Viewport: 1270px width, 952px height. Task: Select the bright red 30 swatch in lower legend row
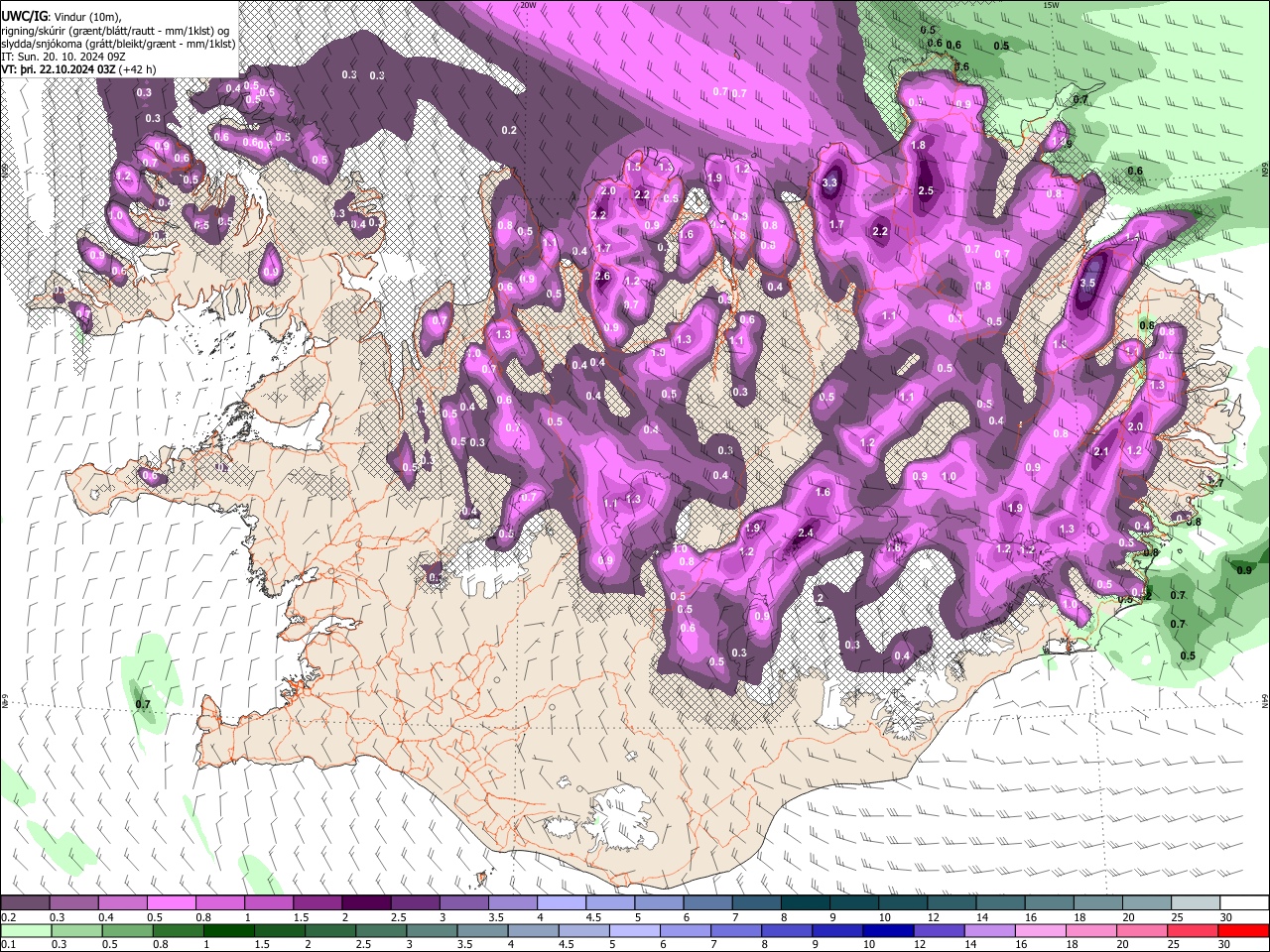(x=1243, y=931)
